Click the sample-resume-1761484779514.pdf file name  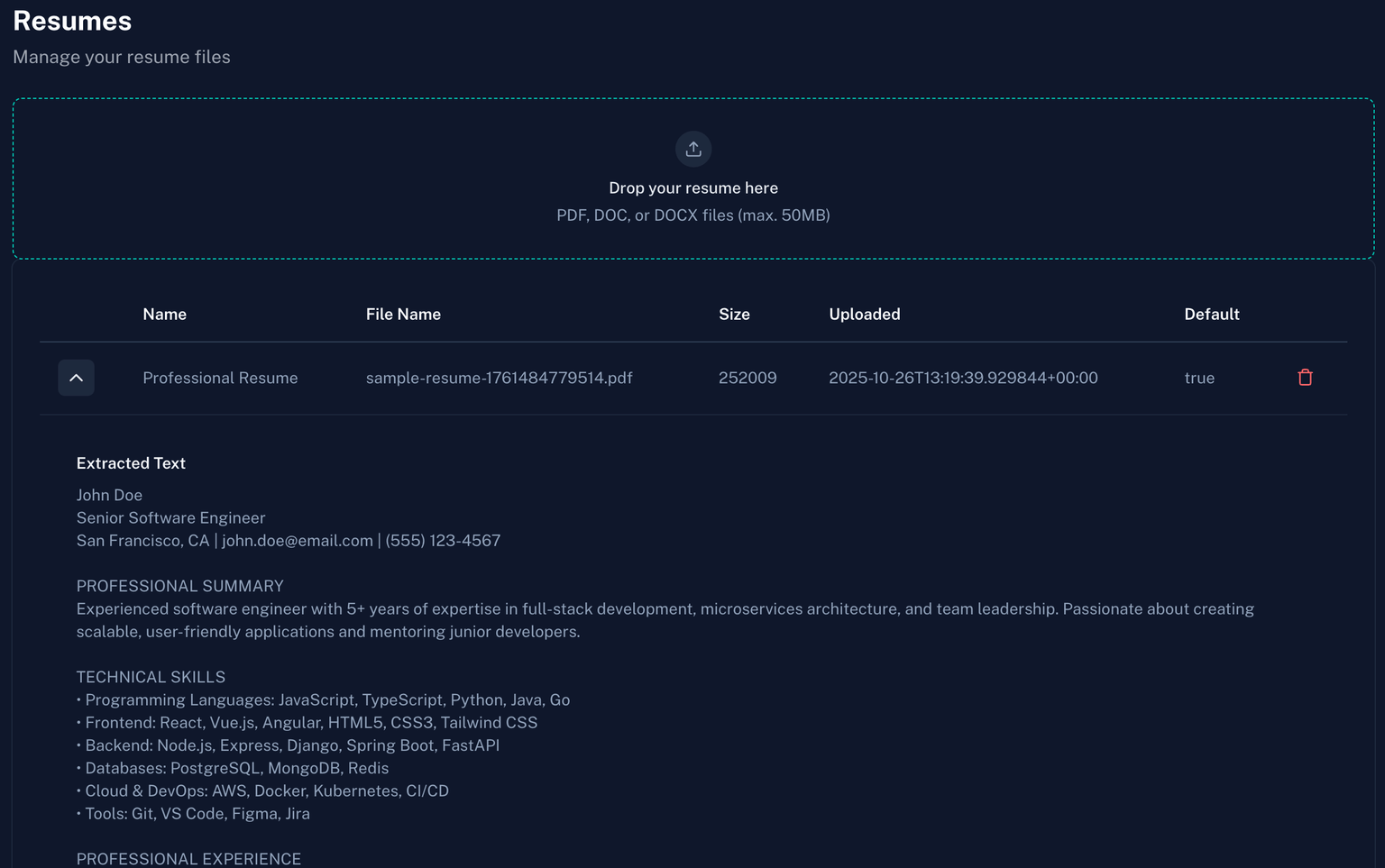(x=499, y=378)
